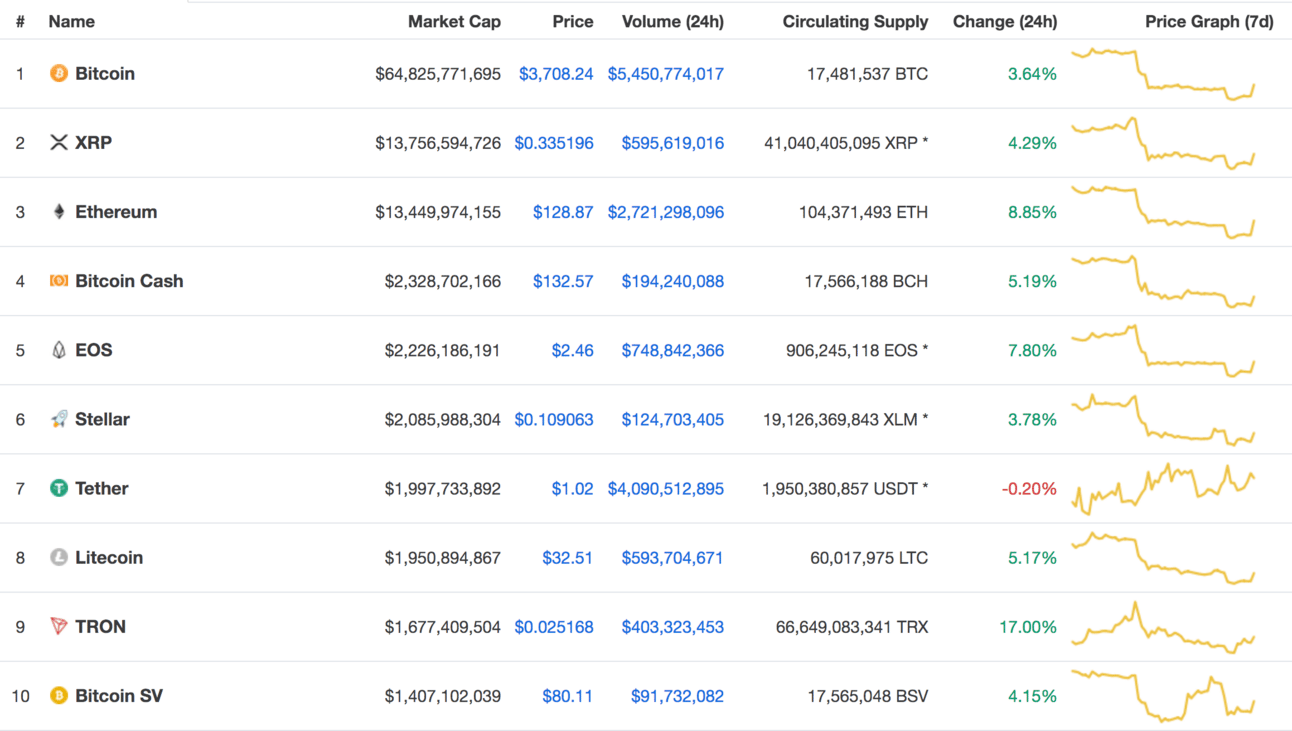Open Stellar's 7-day price graph

pyautogui.click(x=1163, y=419)
